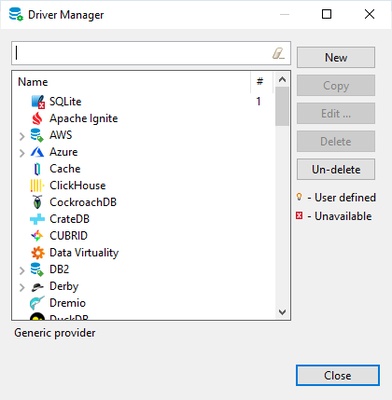This screenshot has height=400, width=392.
Task: Click the AWS database icon
Action: point(37,135)
